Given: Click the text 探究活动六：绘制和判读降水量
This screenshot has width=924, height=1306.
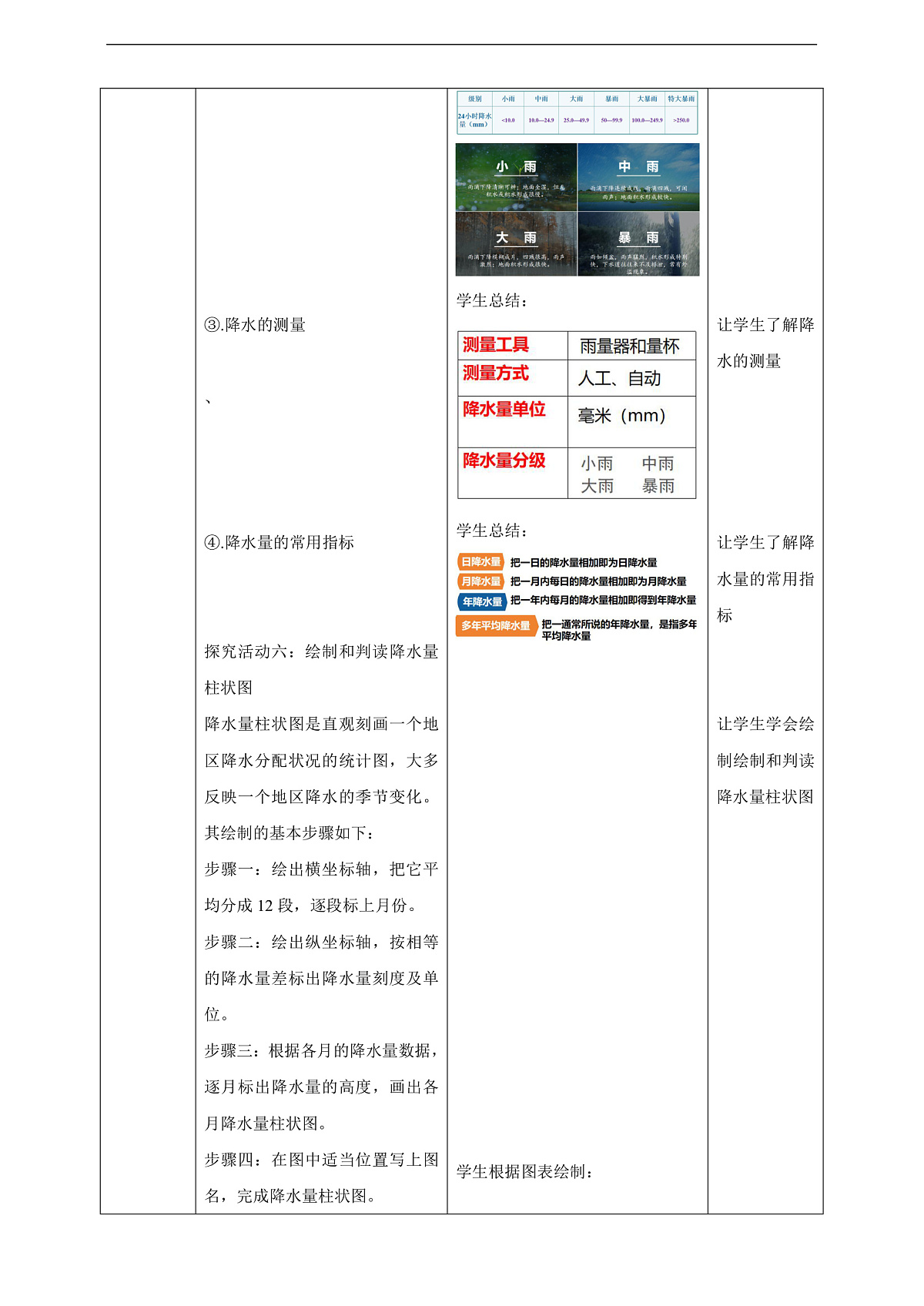Looking at the screenshot, I should pos(321,651).
